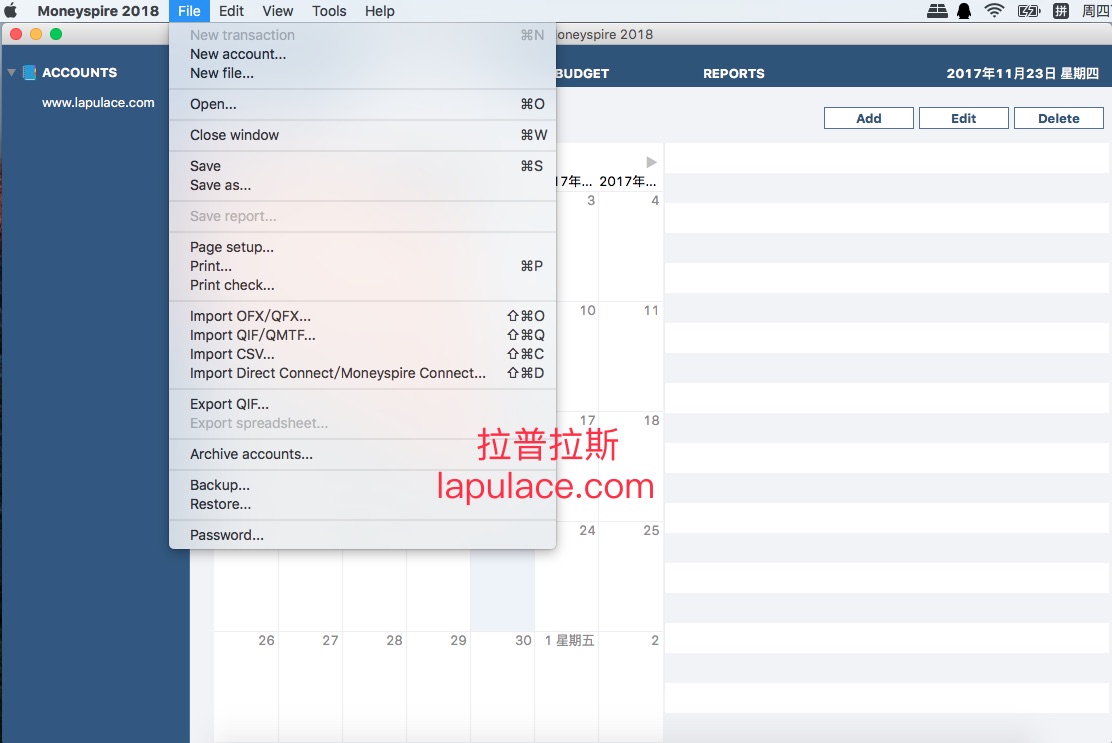Viewport: 1112px width, 743px height.
Task: Click the Edit button near Delete
Action: pyautogui.click(x=963, y=118)
